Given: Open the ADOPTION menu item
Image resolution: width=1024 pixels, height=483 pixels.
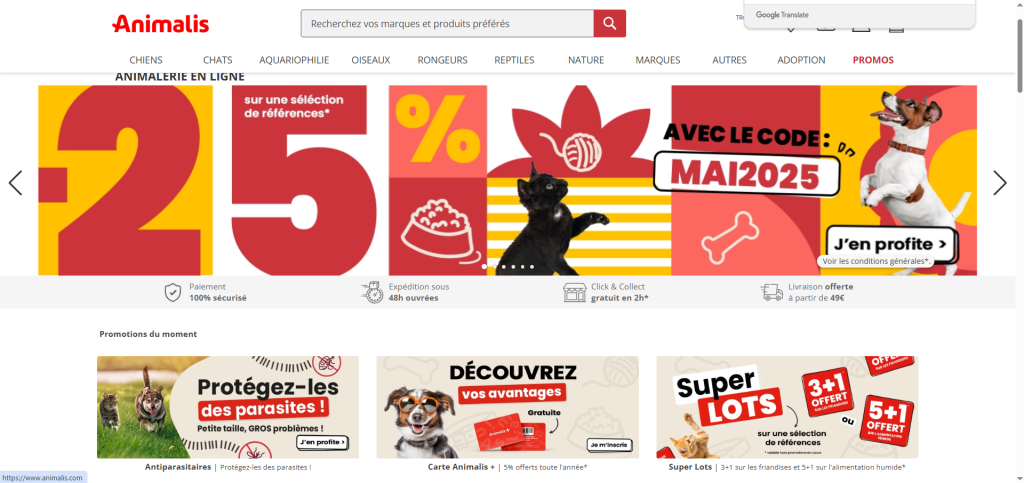Looking at the screenshot, I should click(x=801, y=60).
